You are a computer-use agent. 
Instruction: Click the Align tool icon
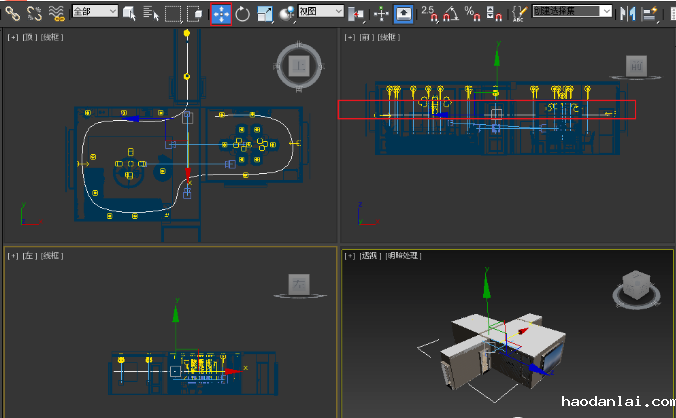(649, 14)
